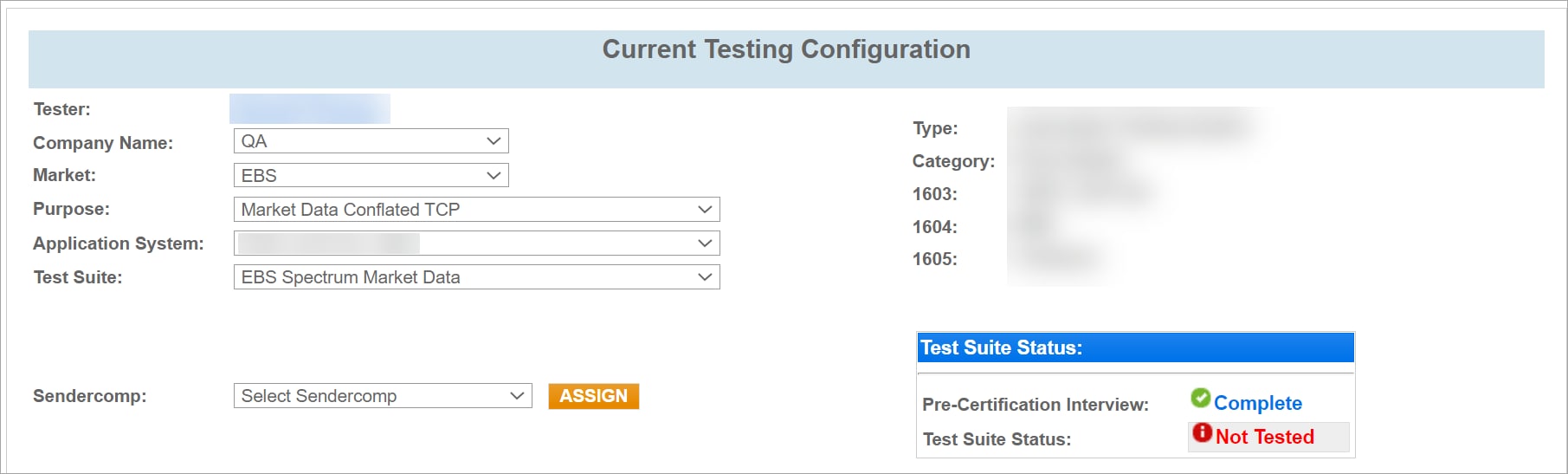
Task: Click the blue Test Suite Status header
Action: (1135, 347)
